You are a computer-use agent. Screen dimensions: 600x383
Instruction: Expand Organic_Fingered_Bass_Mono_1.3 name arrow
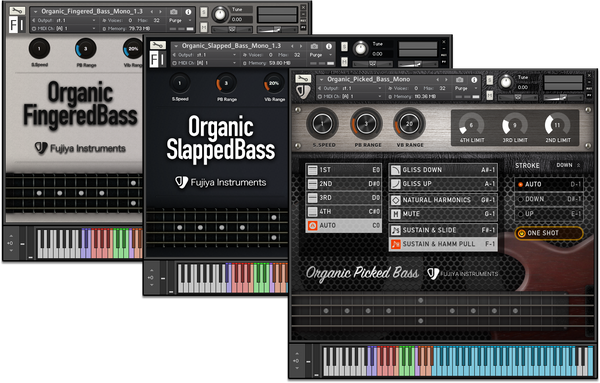coord(35,11)
